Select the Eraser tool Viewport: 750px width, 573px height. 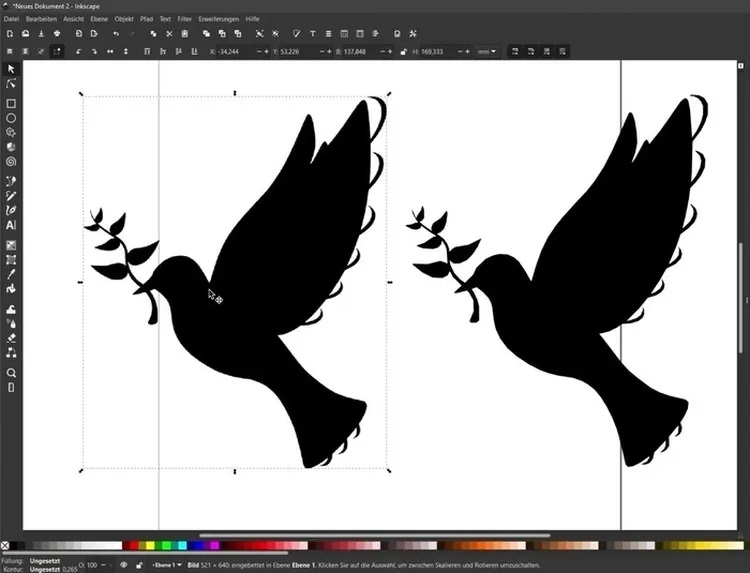[11, 338]
